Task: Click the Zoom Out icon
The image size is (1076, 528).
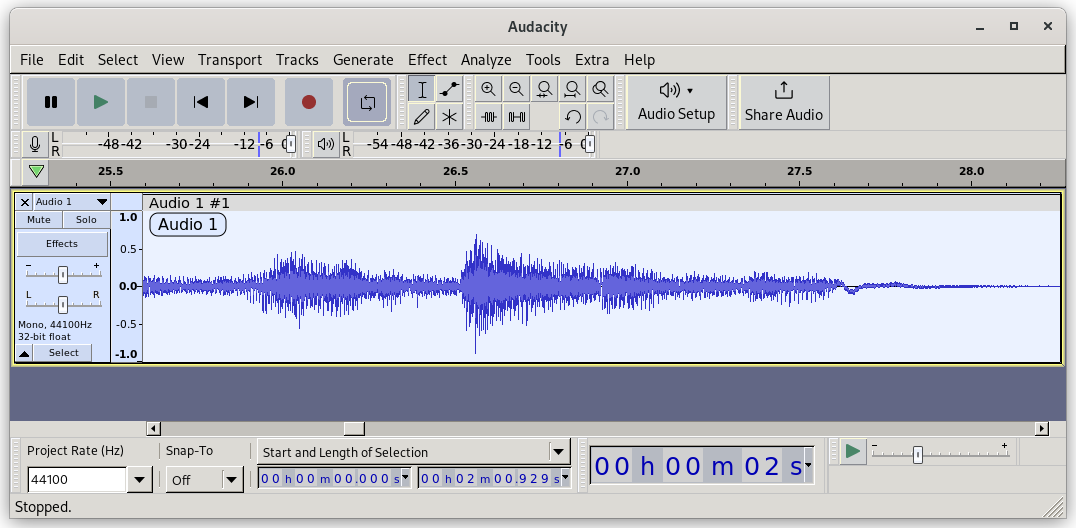Action: 517,89
